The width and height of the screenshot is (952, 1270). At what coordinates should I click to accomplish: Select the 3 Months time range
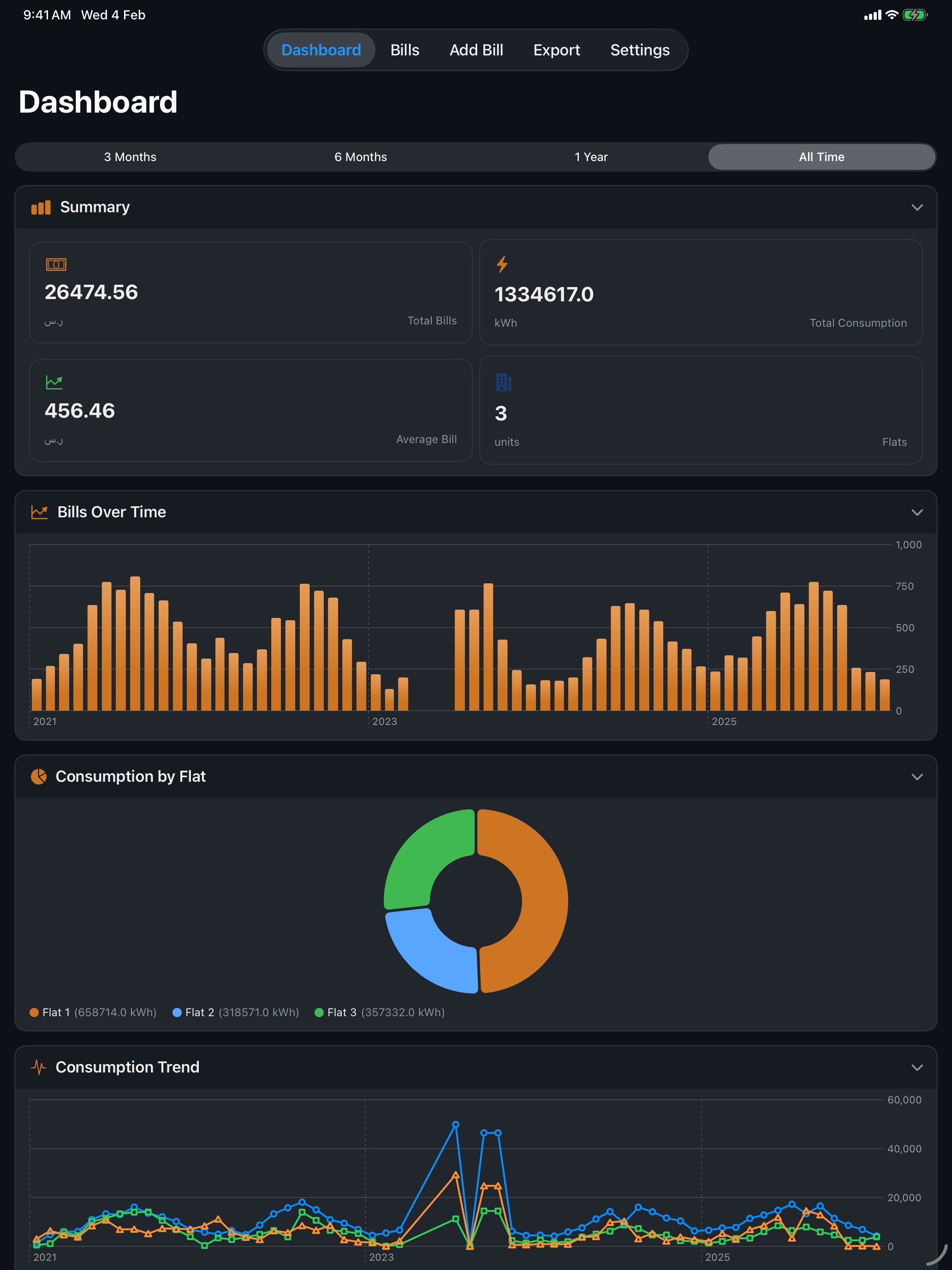click(x=130, y=157)
